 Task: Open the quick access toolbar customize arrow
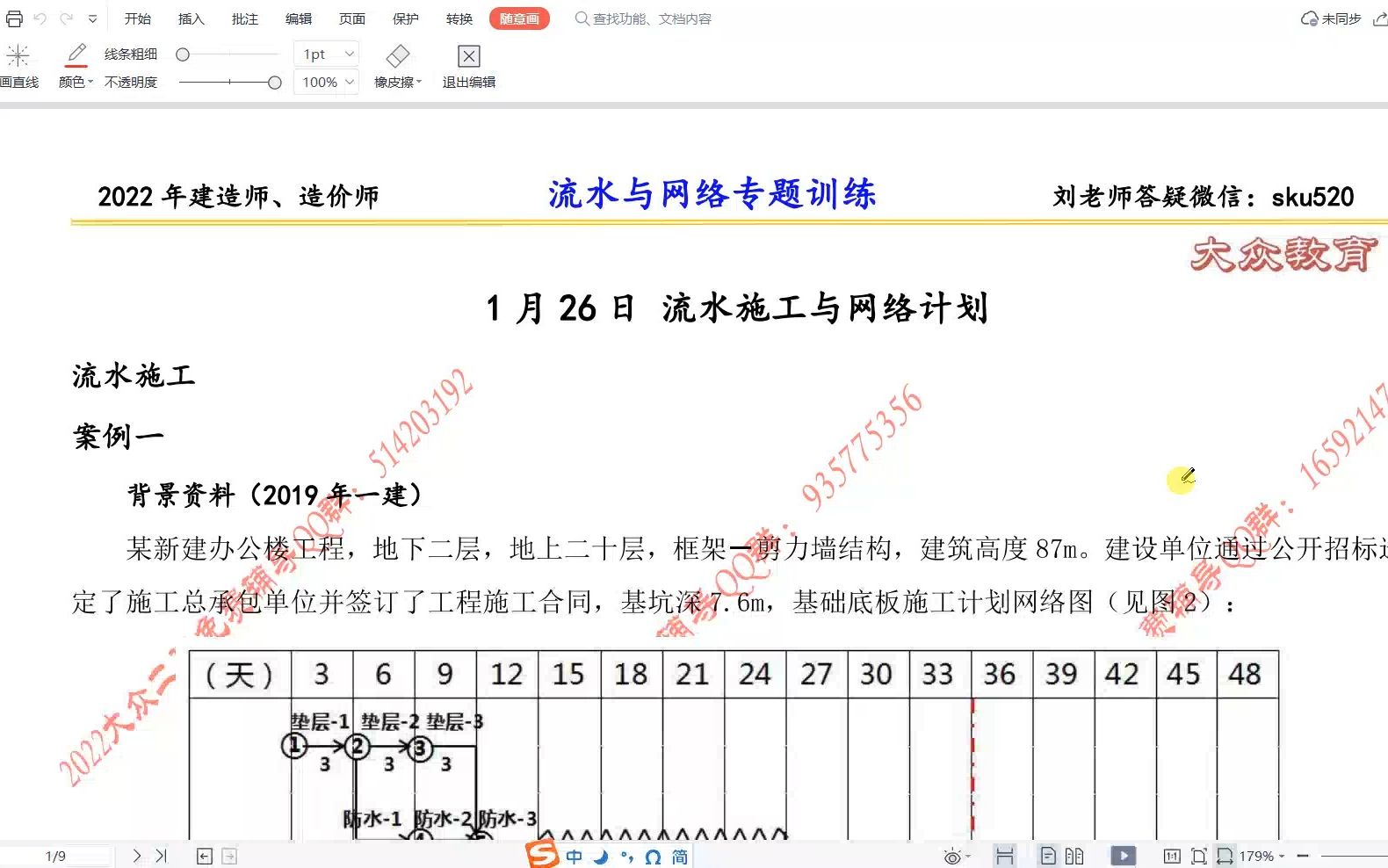point(92,18)
